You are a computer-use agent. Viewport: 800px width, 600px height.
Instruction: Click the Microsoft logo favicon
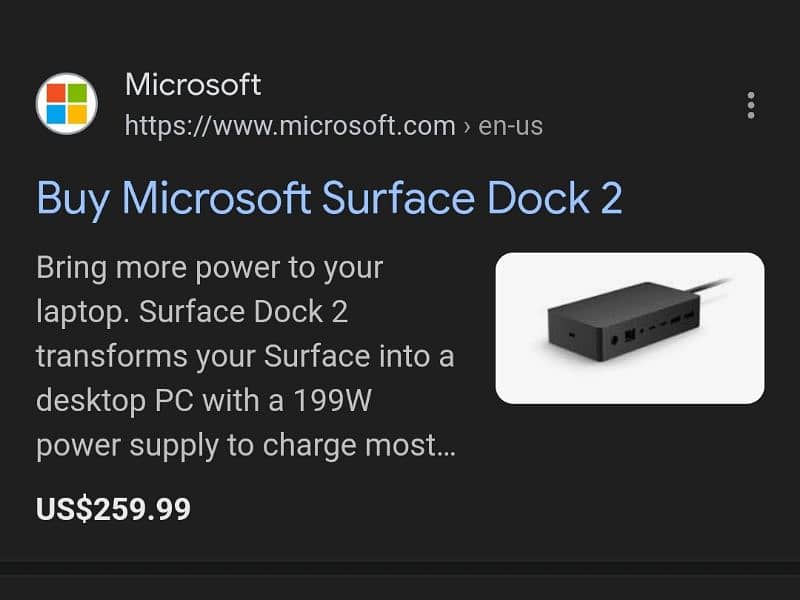point(68,104)
